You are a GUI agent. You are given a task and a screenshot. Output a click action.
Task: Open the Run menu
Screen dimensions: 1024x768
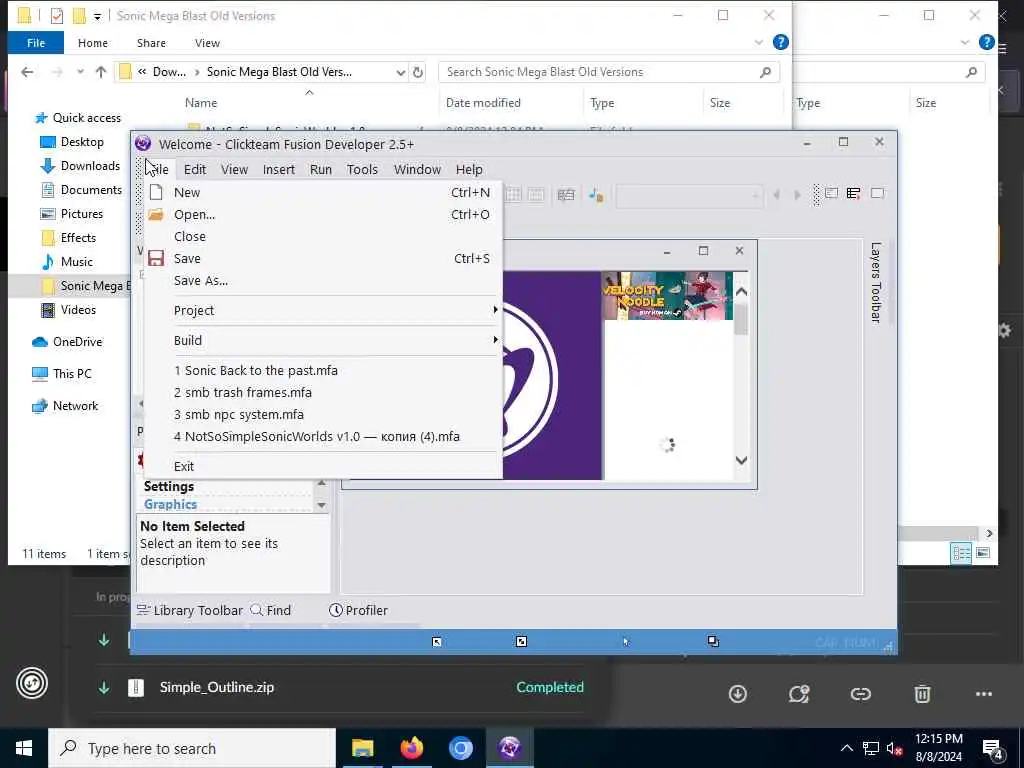pos(321,169)
